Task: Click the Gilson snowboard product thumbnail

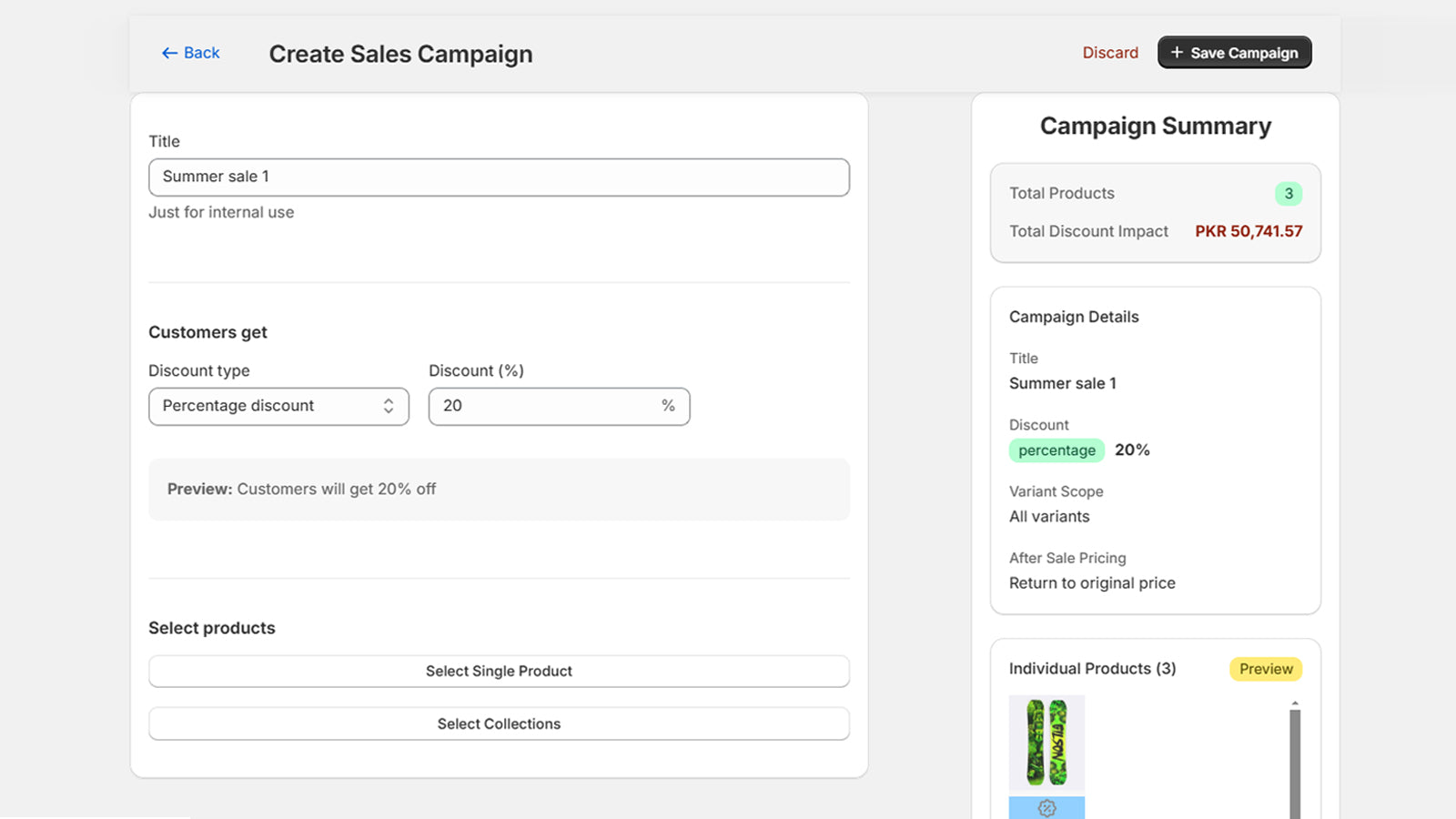Action: [x=1046, y=742]
